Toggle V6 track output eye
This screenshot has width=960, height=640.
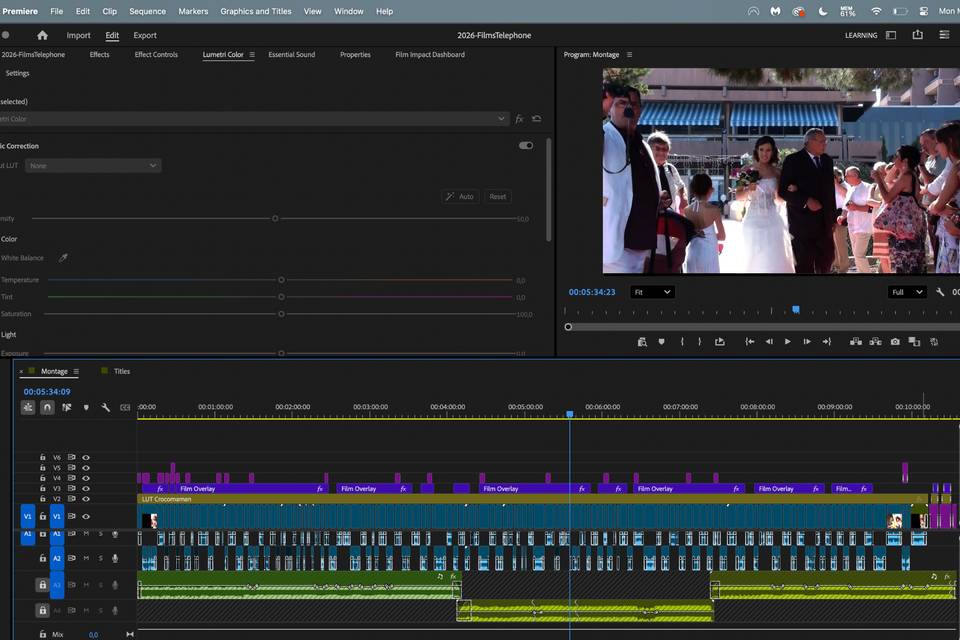[x=86, y=457]
